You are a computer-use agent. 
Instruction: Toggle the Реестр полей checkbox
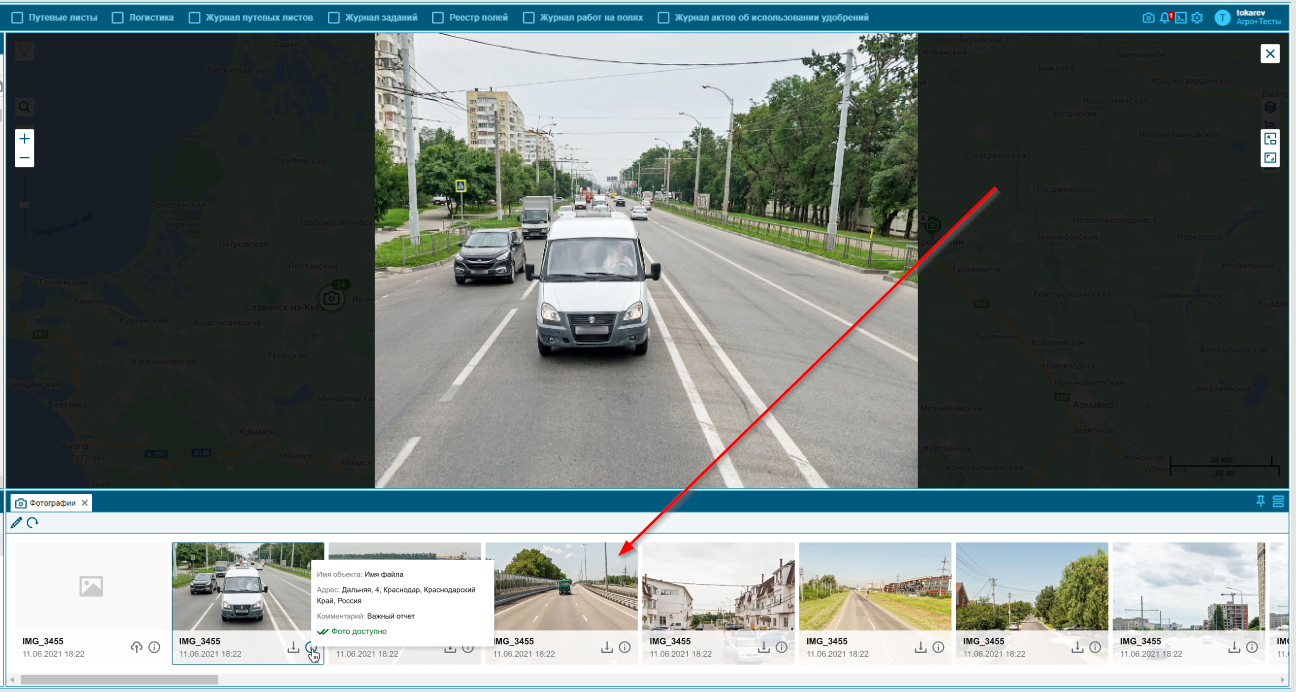pos(439,18)
